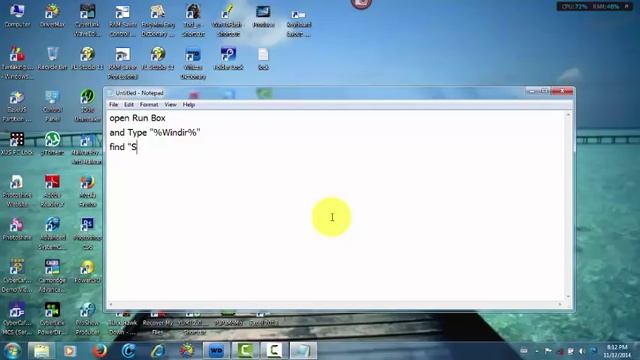Click the Notepad taskbar button
Image resolution: width=640 pixels, height=360 pixels.
[x=303, y=351]
